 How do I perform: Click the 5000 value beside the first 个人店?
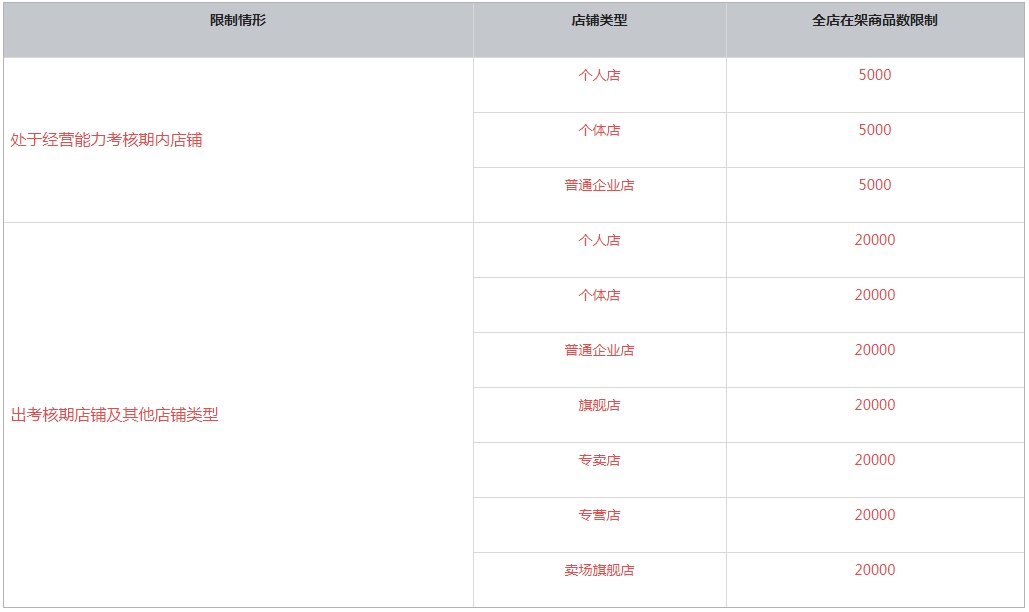[x=875, y=75]
